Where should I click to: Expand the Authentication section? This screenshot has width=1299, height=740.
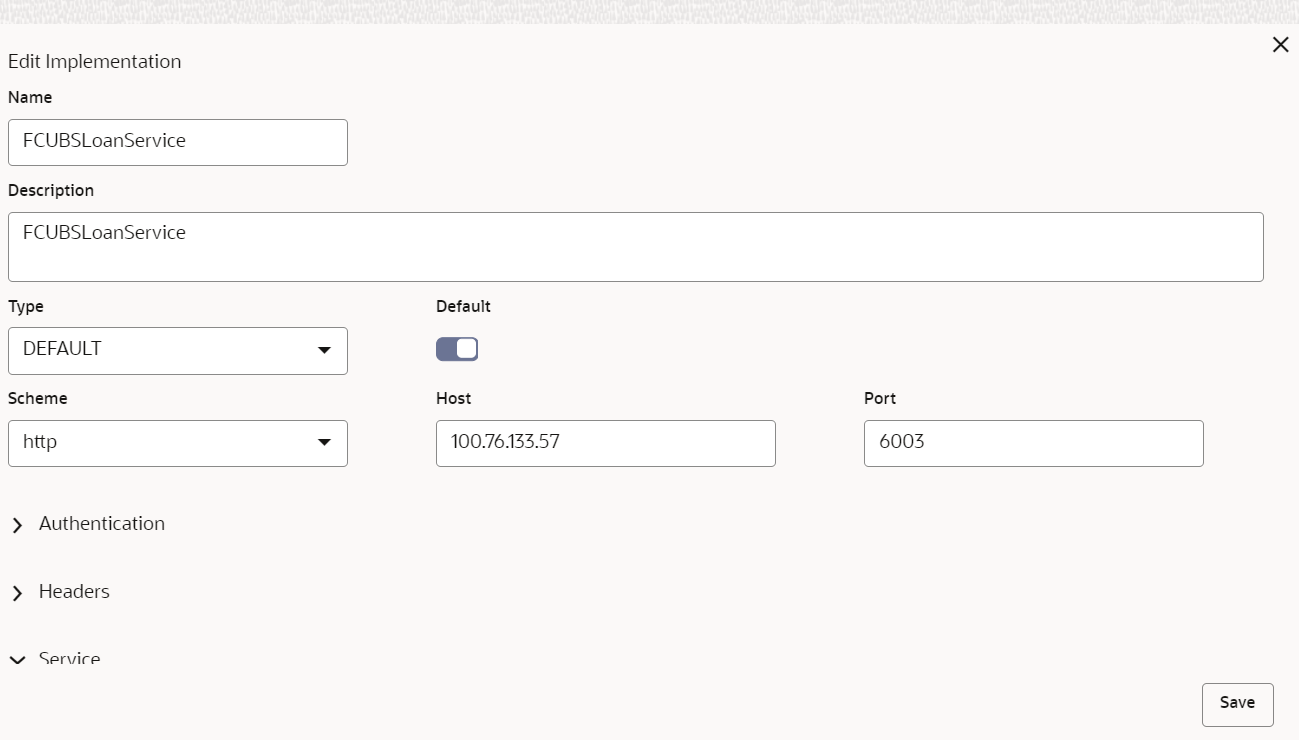[x=102, y=524]
